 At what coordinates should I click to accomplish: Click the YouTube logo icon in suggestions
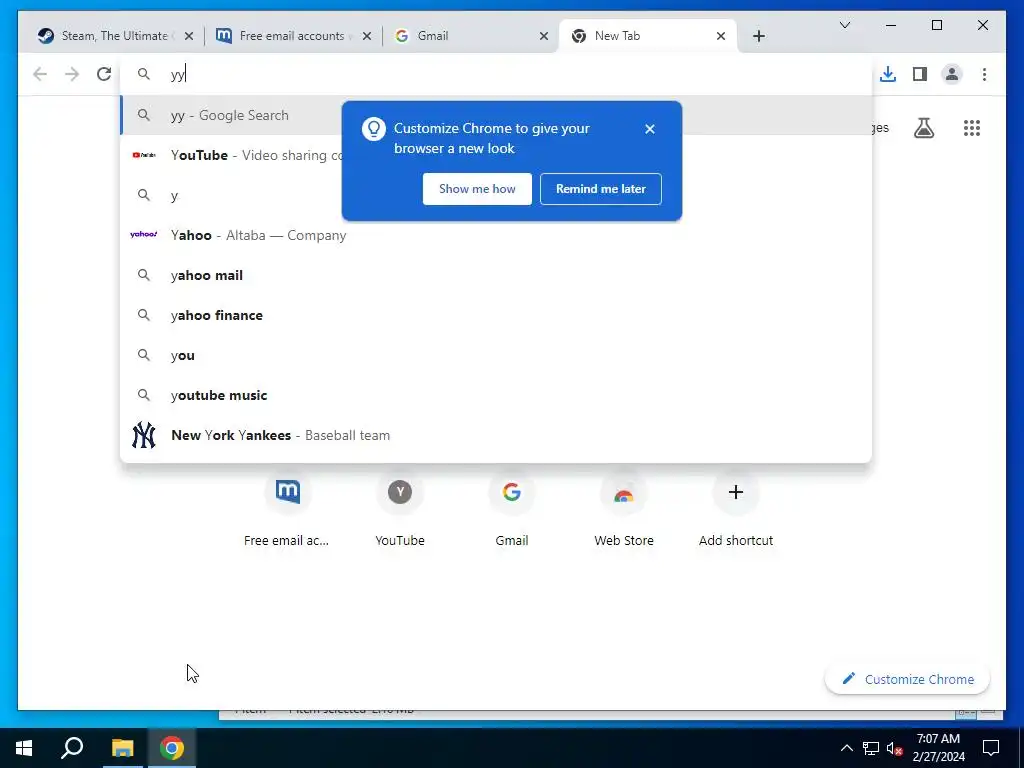click(144, 155)
